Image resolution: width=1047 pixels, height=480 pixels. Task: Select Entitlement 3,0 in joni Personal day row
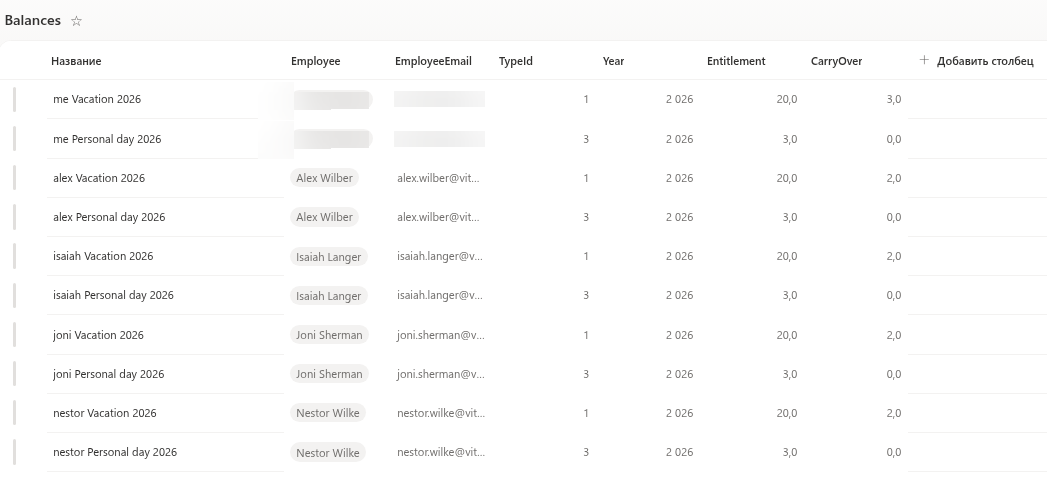pos(789,374)
